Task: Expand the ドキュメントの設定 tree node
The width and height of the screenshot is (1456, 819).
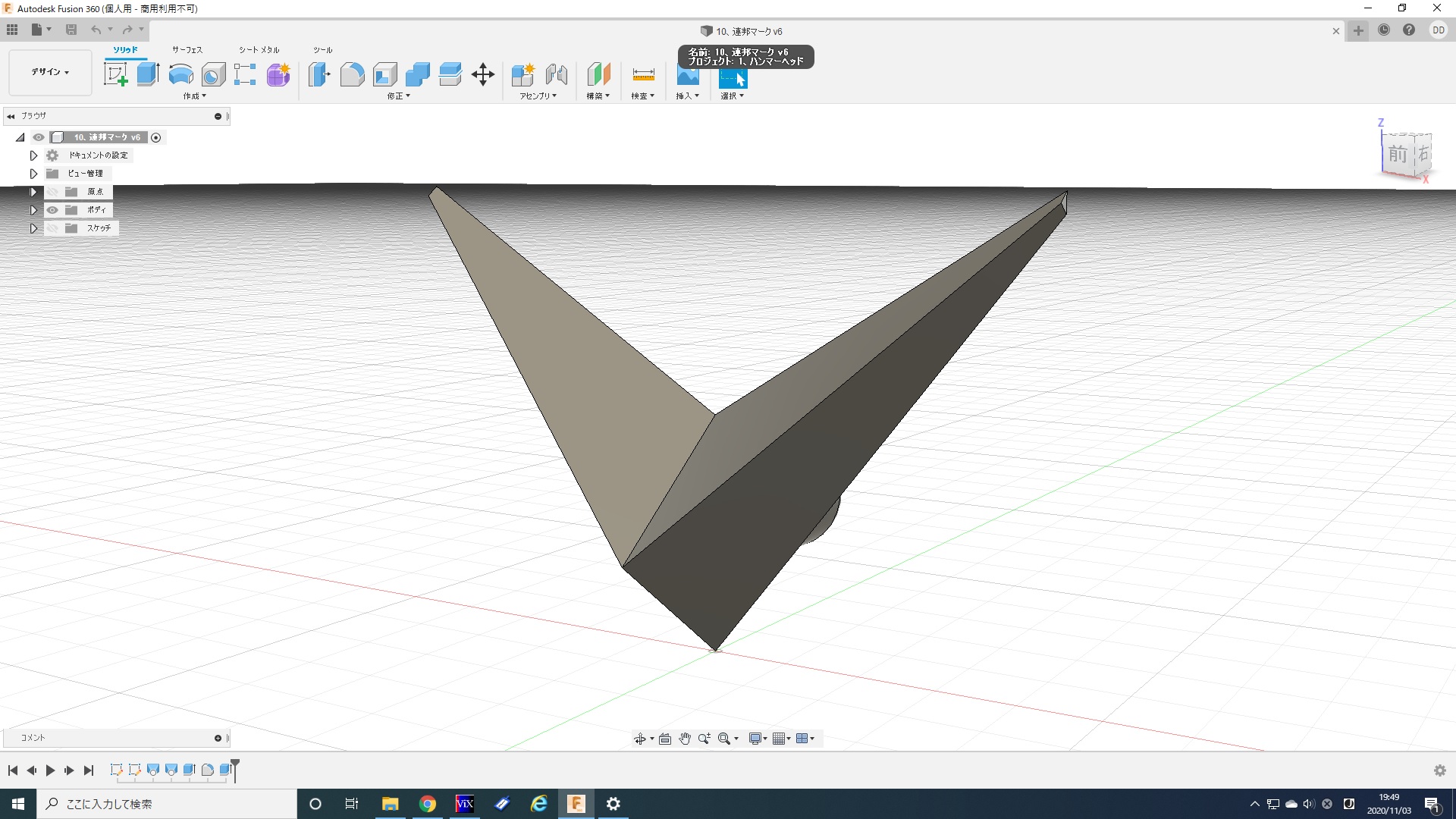Action: coord(33,155)
